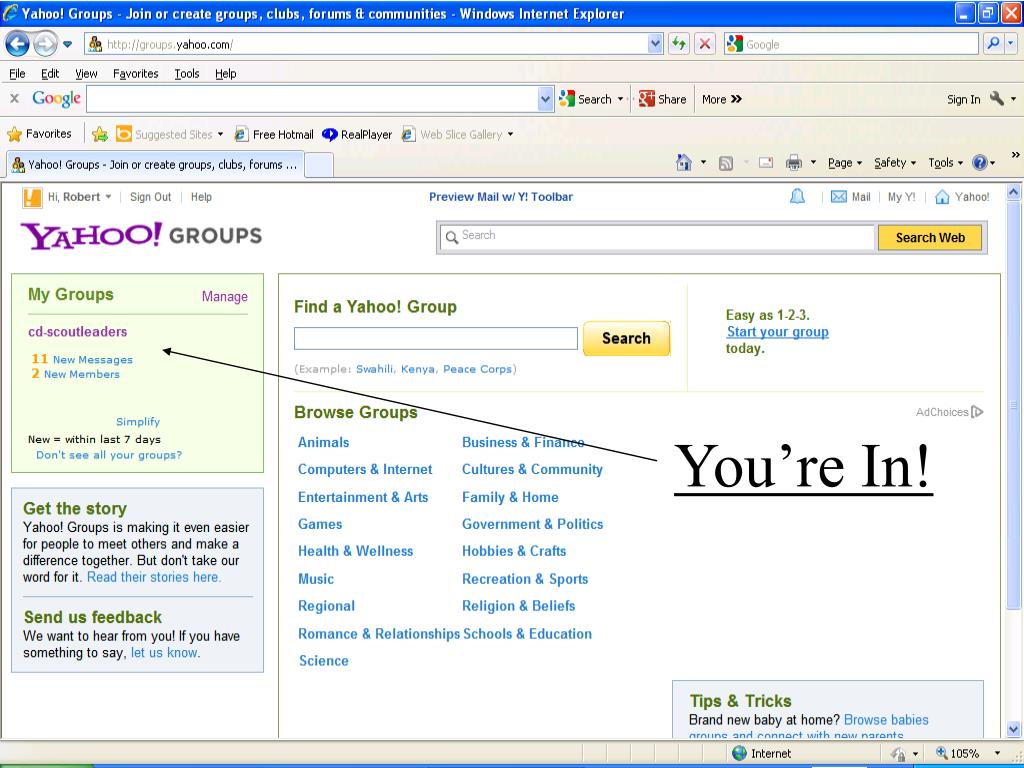Click the Help question mark icon
The height and width of the screenshot is (768, 1024).
click(x=980, y=163)
